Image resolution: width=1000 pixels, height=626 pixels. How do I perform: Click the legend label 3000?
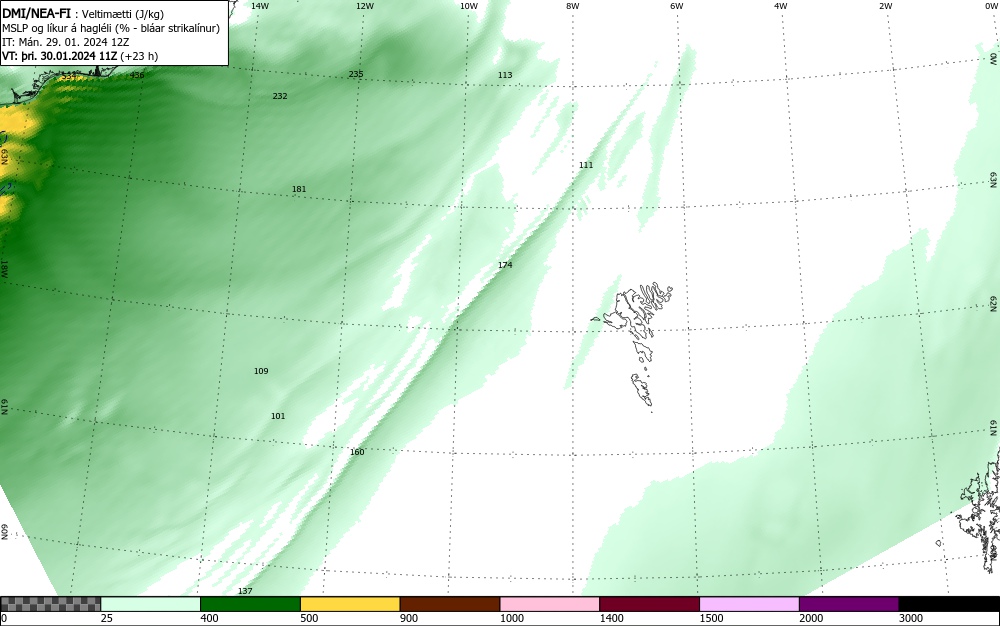[x=911, y=618]
